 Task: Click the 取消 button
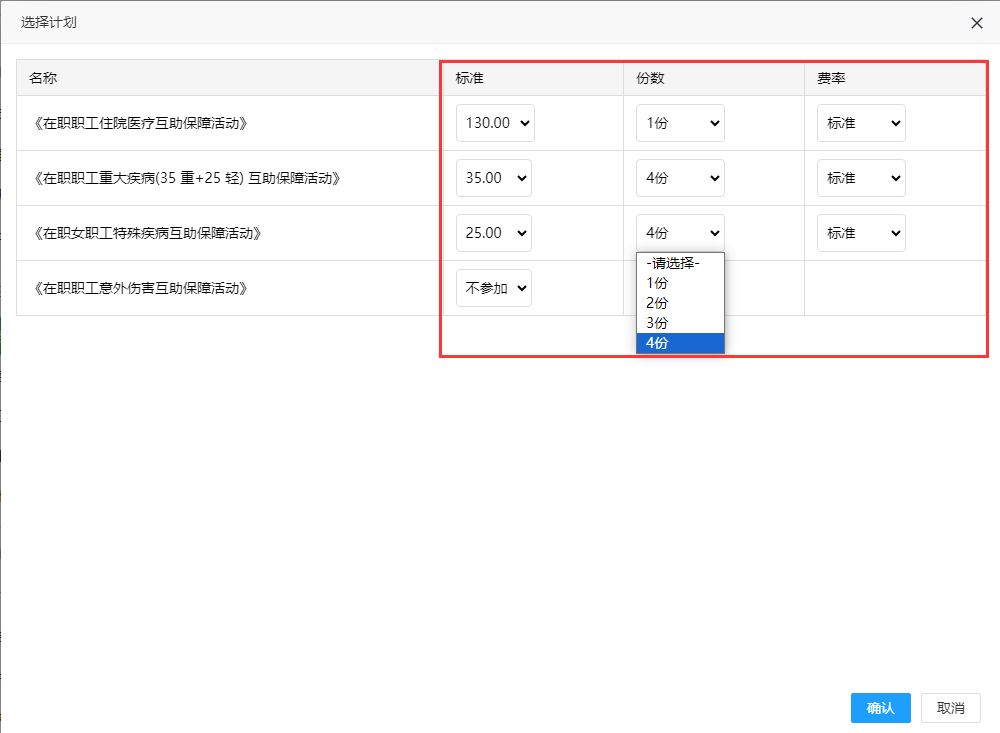pos(950,708)
